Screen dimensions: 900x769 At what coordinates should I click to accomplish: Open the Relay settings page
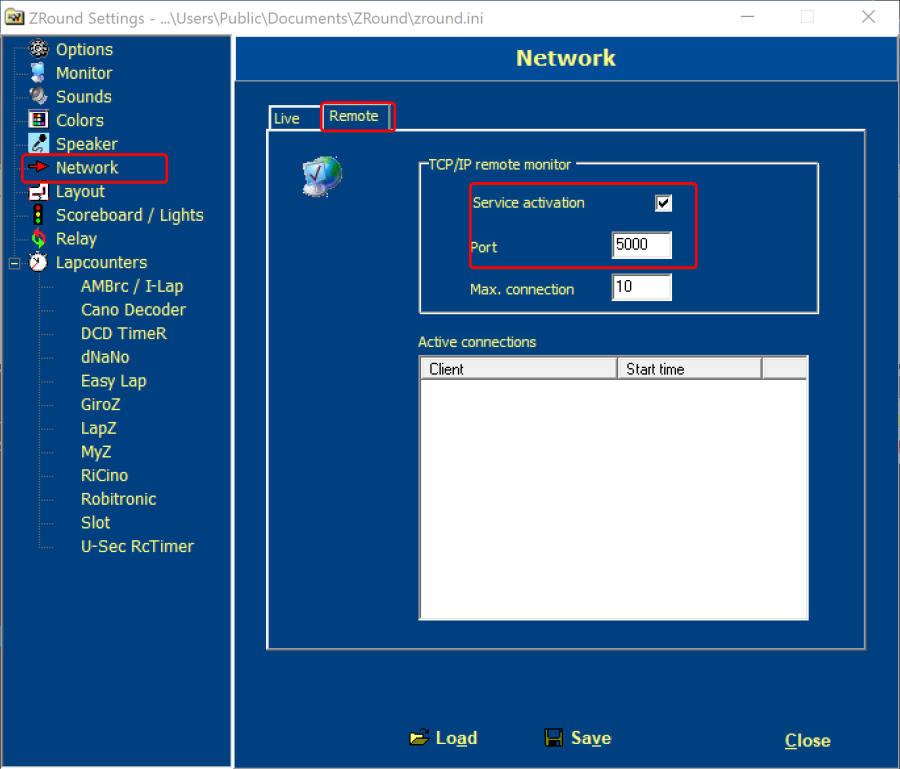[76, 239]
